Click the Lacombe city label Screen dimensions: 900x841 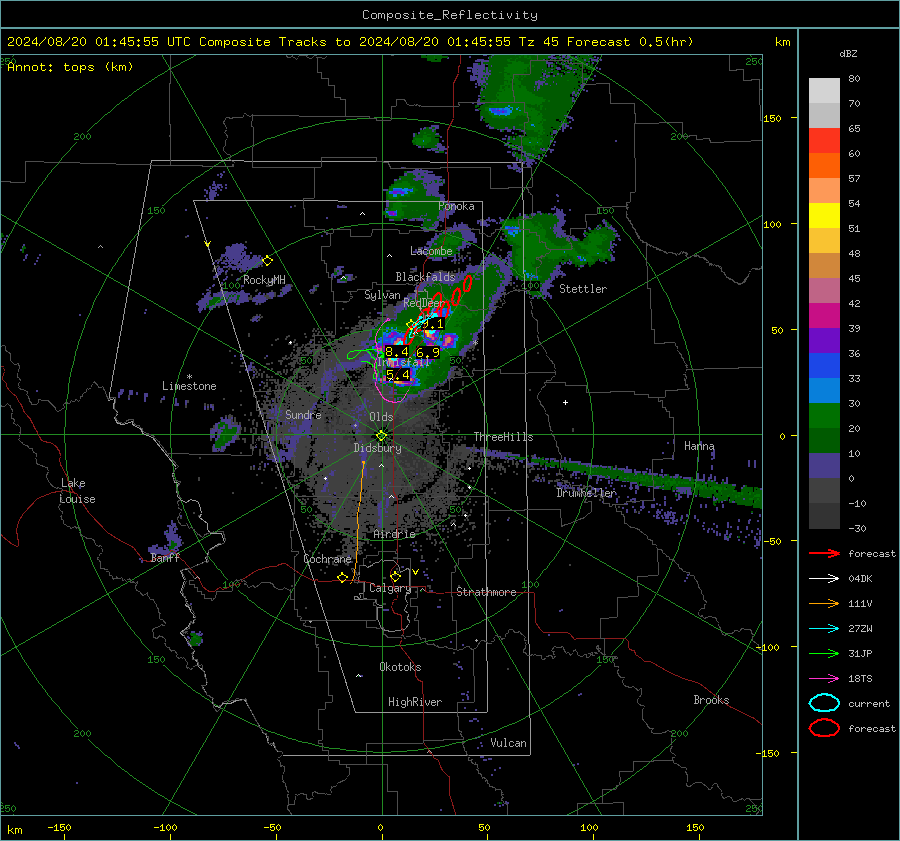pos(431,251)
